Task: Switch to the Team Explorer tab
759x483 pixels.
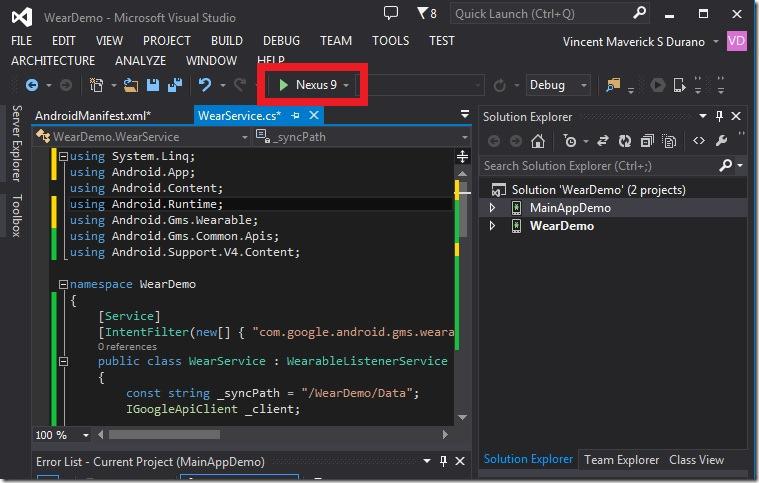Action: pos(622,460)
